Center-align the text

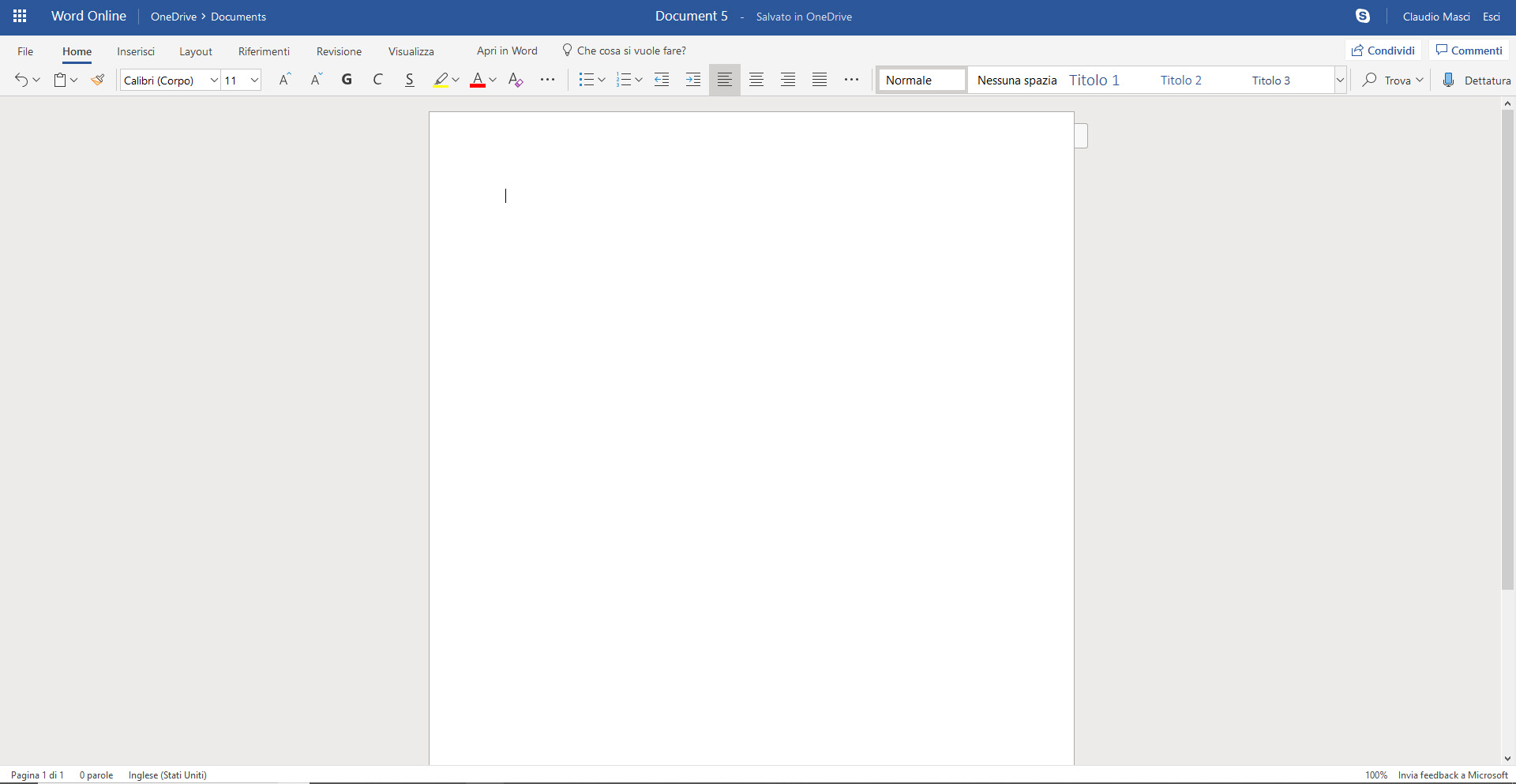pyautogui.click(x=756, y=79)
